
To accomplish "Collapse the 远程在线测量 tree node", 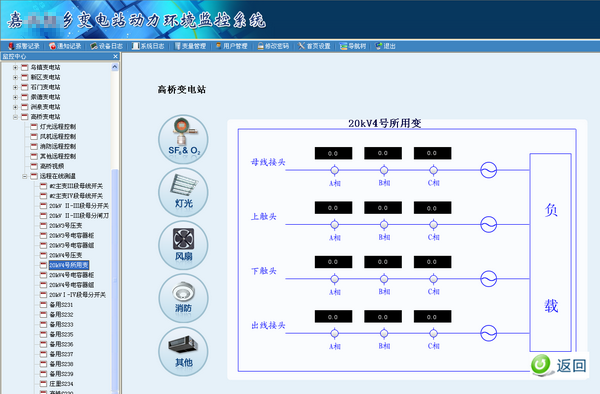I will pyautogui.click(x=25, y=176).
